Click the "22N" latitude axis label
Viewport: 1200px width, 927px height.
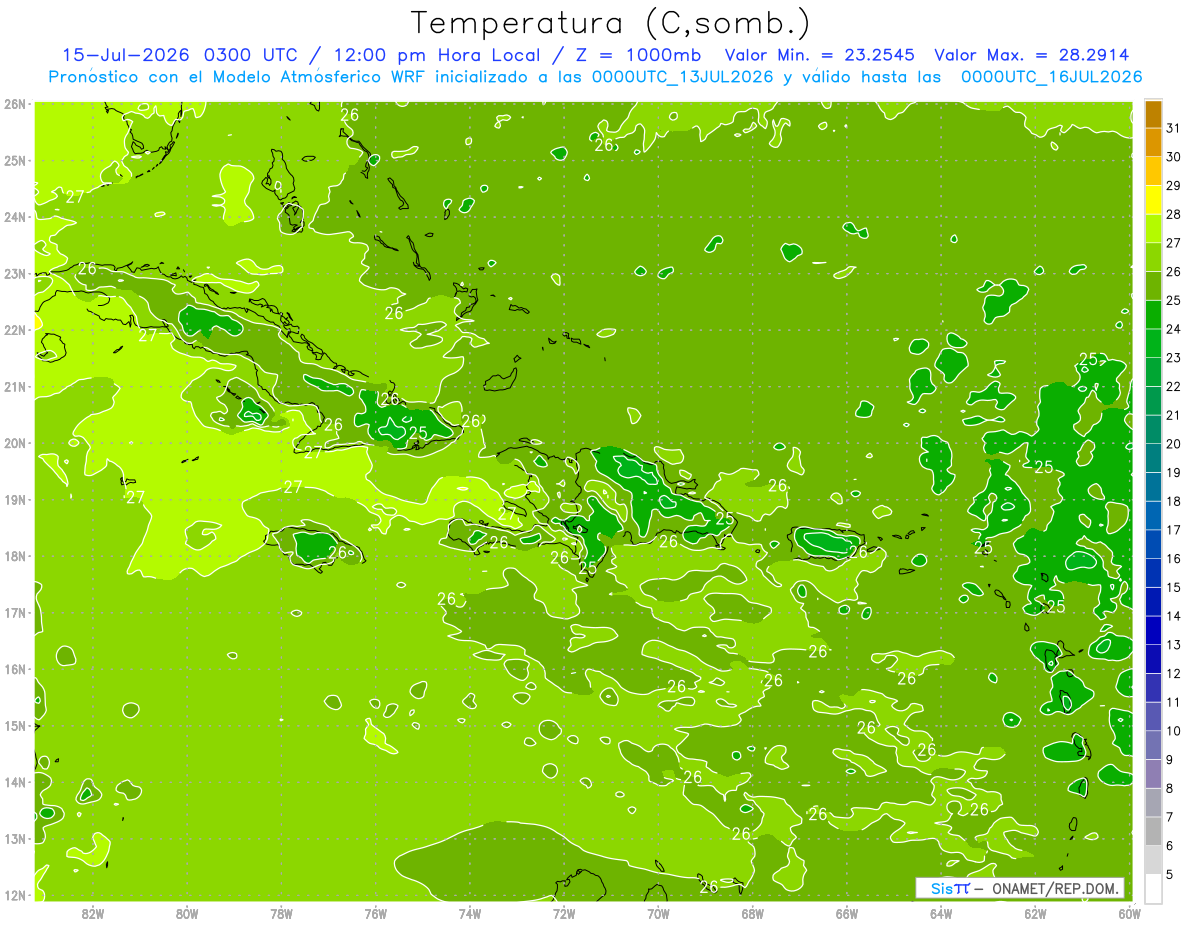15,330
